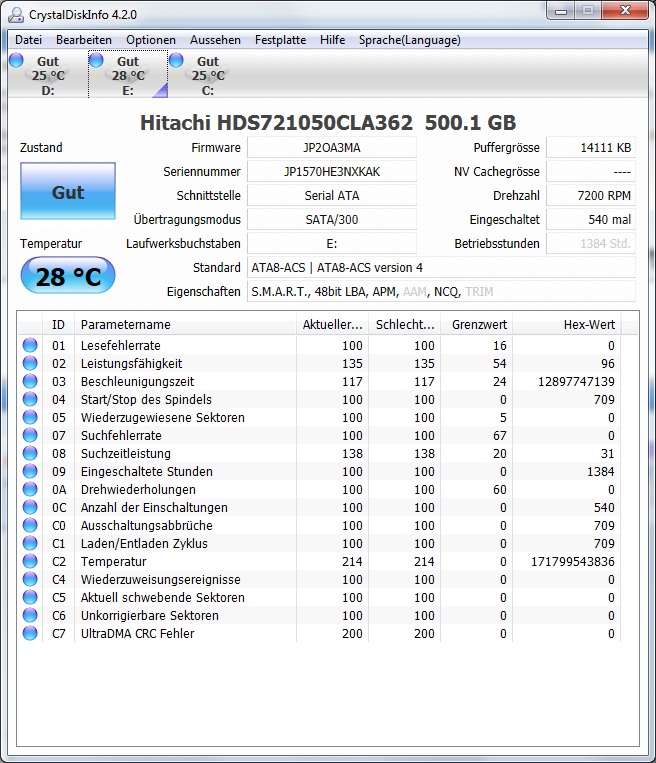Click status orb for Aktuell schwebende Sektoren
The height and width of the screenshot is (763, 656).
click(x=30, y=597)
